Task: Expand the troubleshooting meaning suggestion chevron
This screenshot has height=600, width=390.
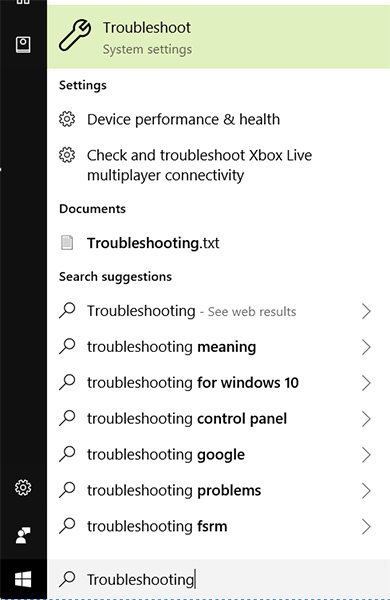Action: coord(366,347)
